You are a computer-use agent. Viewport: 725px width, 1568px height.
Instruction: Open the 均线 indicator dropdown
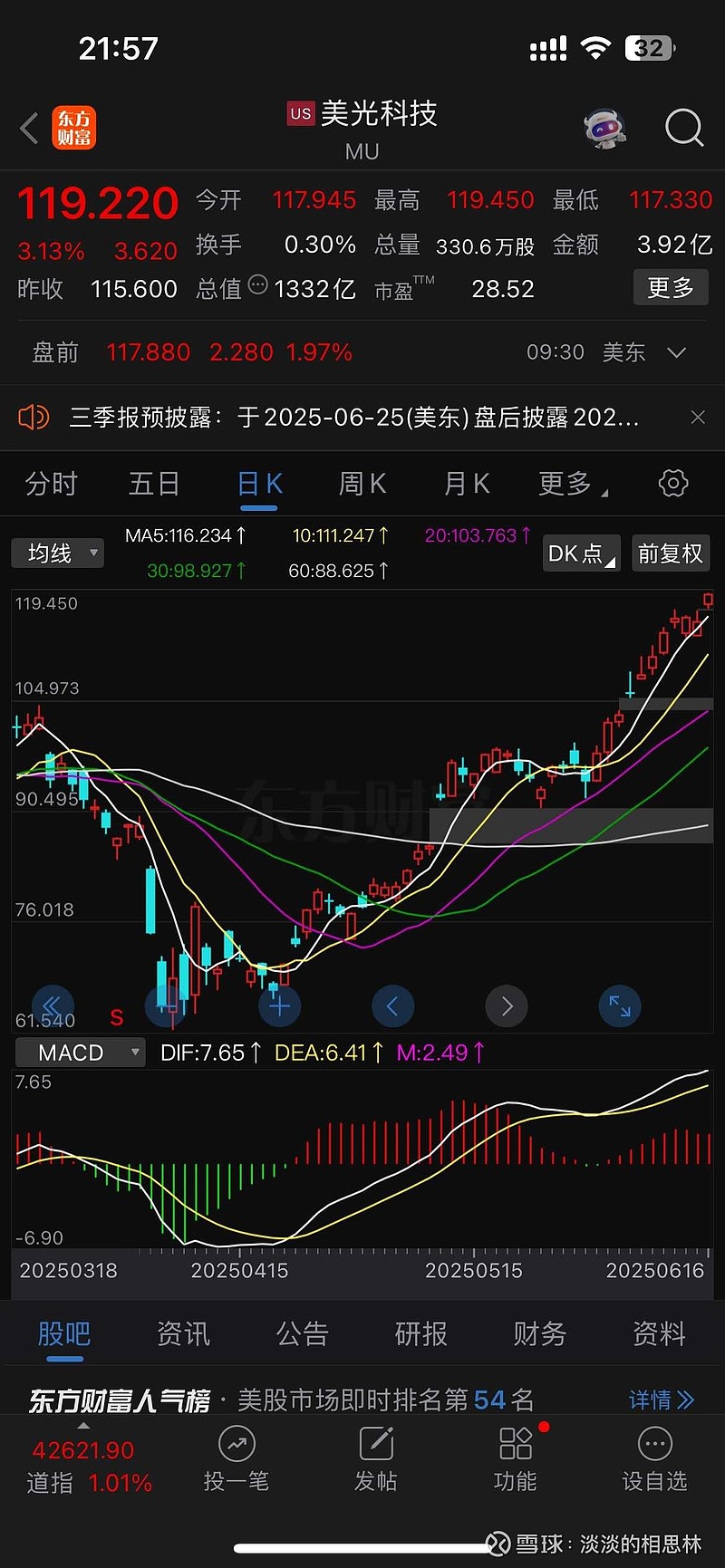tap(58, 553)
